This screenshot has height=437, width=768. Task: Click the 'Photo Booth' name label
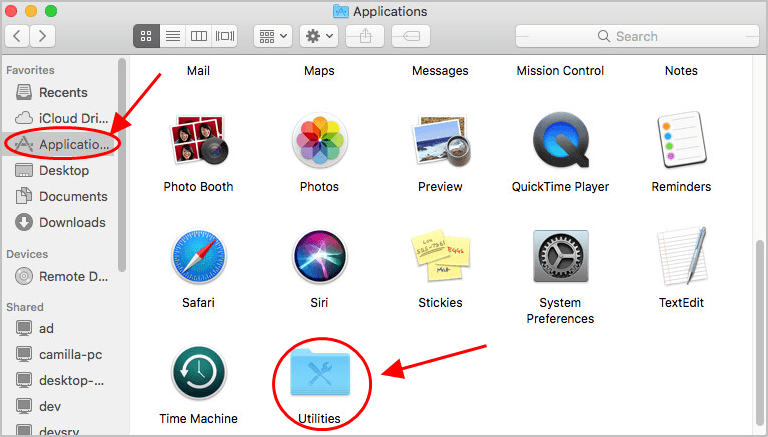tap(198, 187)
